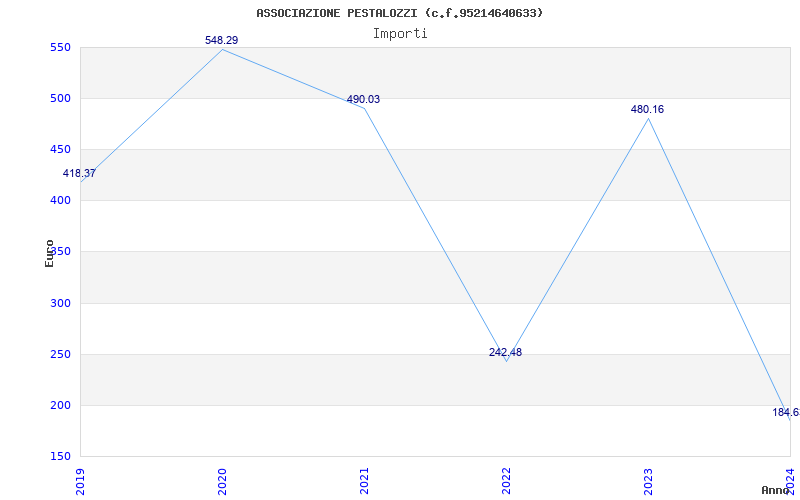
Task: Click the 480.16 data label
Action: coord(647,109)
